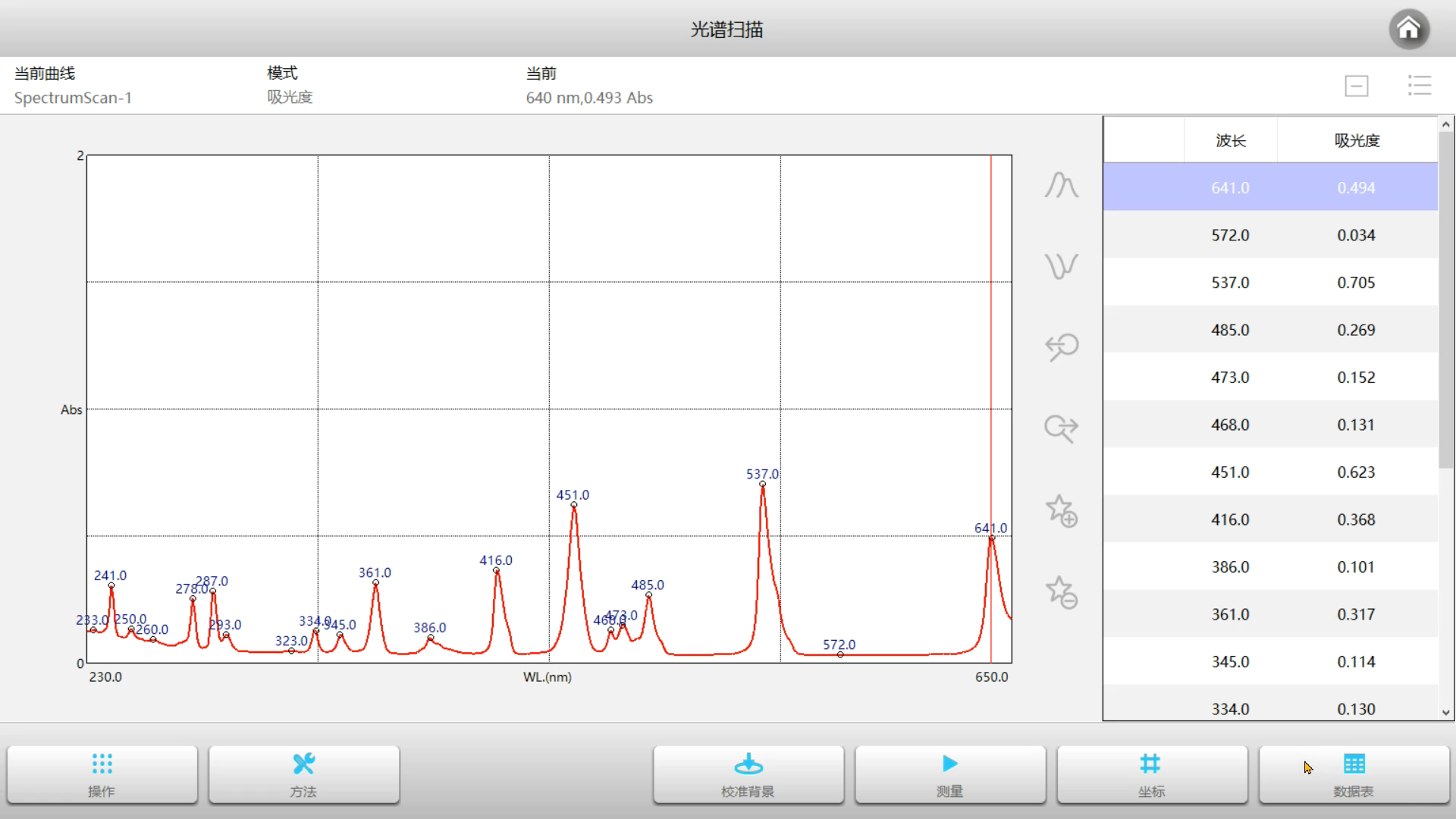Click the 230.0 x-axis minimum label
This screenshot has width=1456, height=819.
(105, 676)
